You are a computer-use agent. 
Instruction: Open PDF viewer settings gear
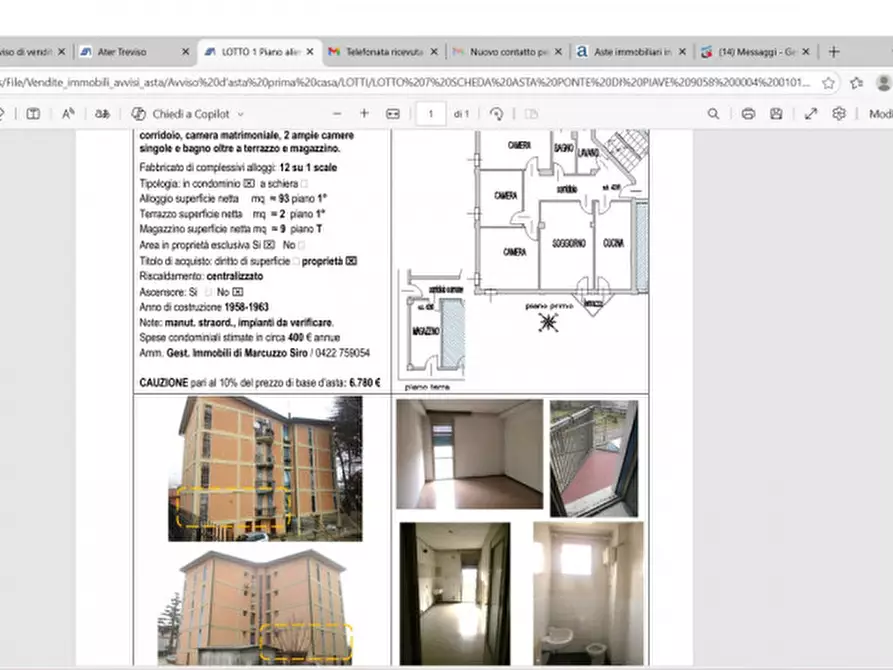(839, 114)
